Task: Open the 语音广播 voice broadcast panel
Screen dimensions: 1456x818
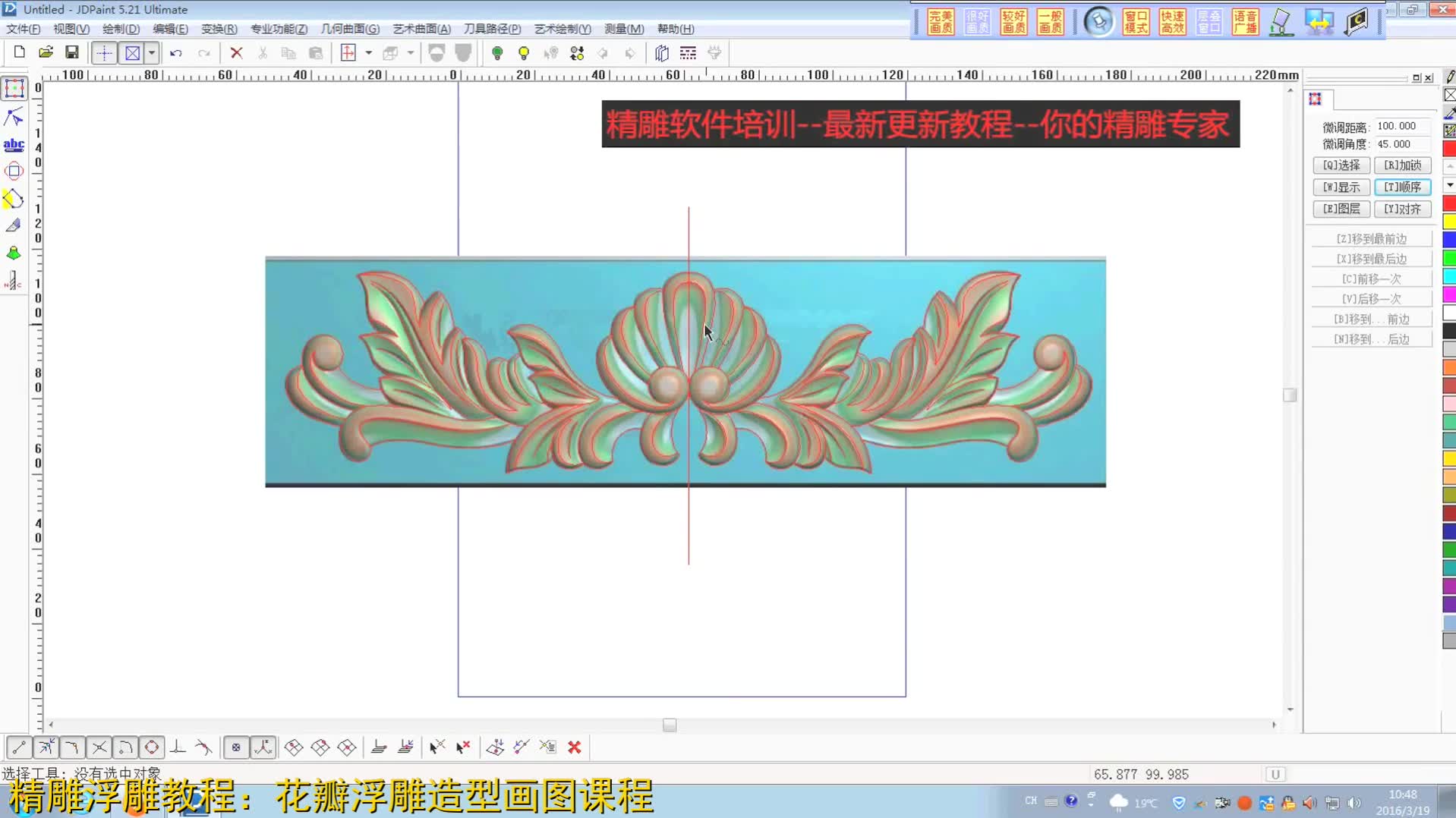Action: coord(1245,21)
